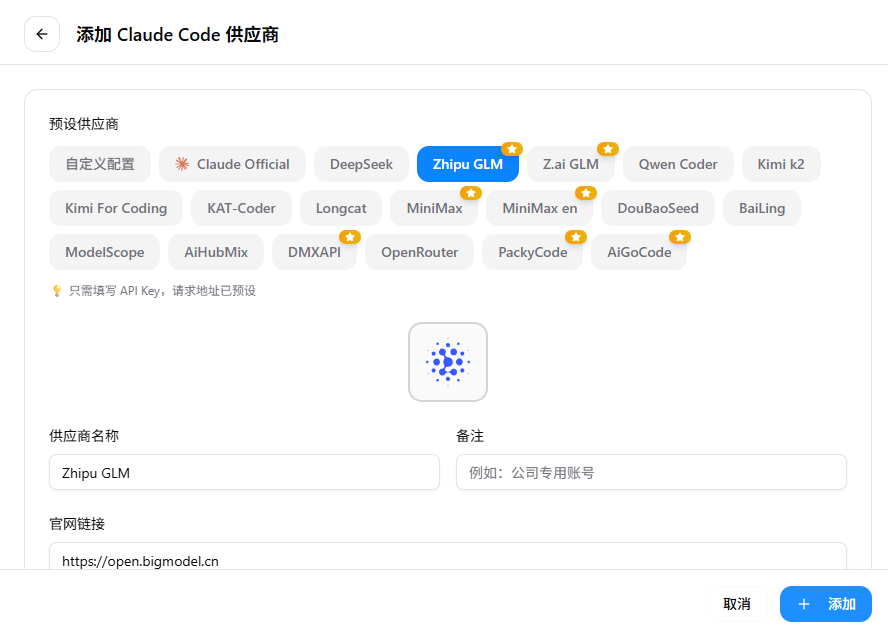Choose the ModelScope provider chip
The image size is (888, 625).
pyautogui.click(x=105, y=252)
